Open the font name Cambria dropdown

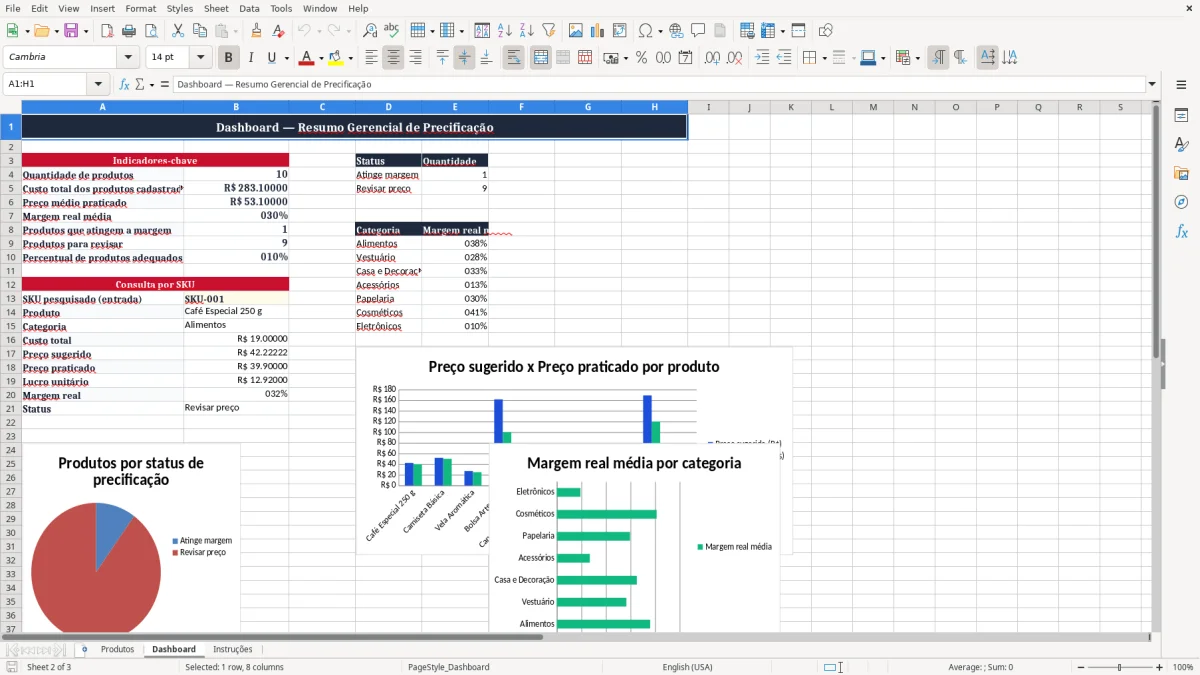click(127, 58)
